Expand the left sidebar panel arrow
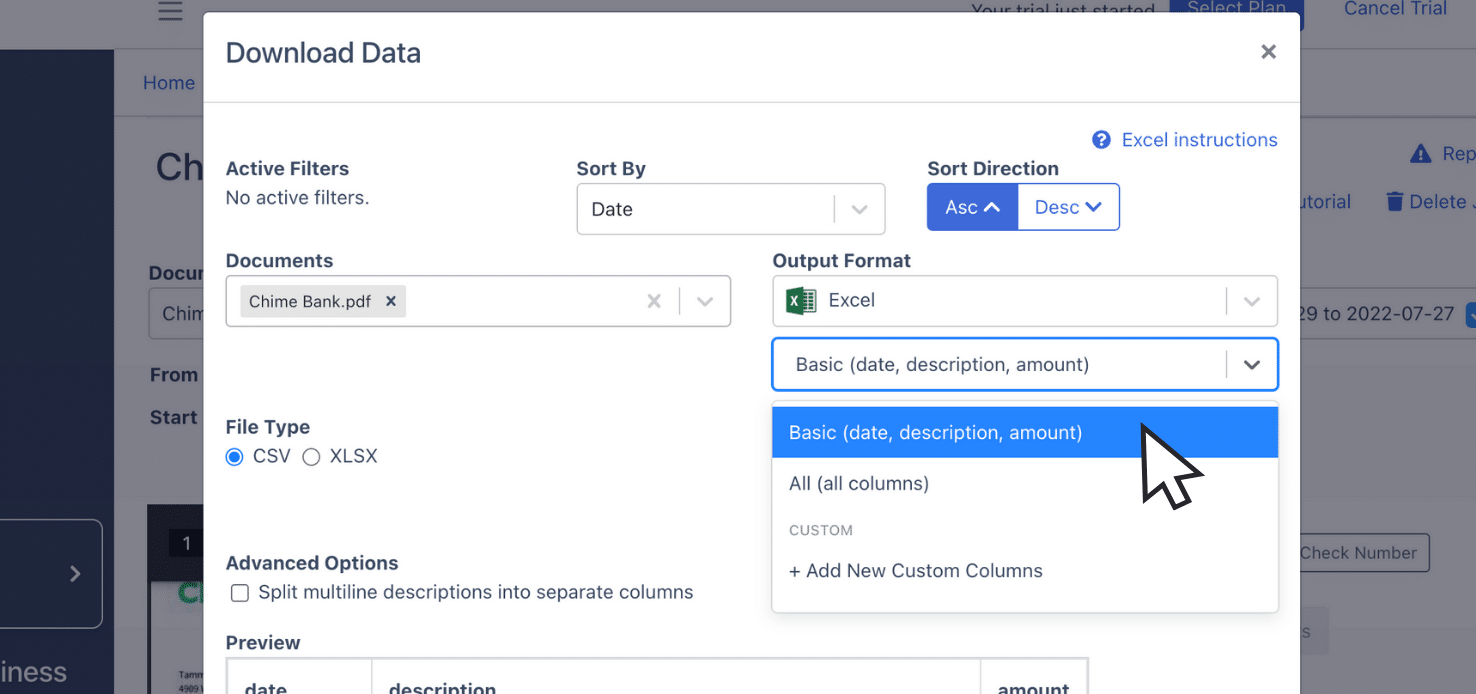The image size is (1476, 694). coord(75,574)
